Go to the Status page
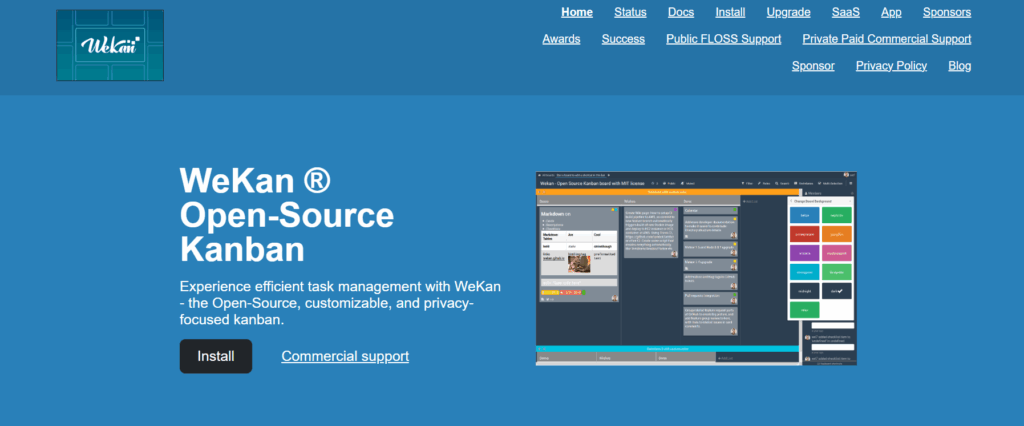The height and width of the screenshot is (426, 1024). [x=630, y=13]
